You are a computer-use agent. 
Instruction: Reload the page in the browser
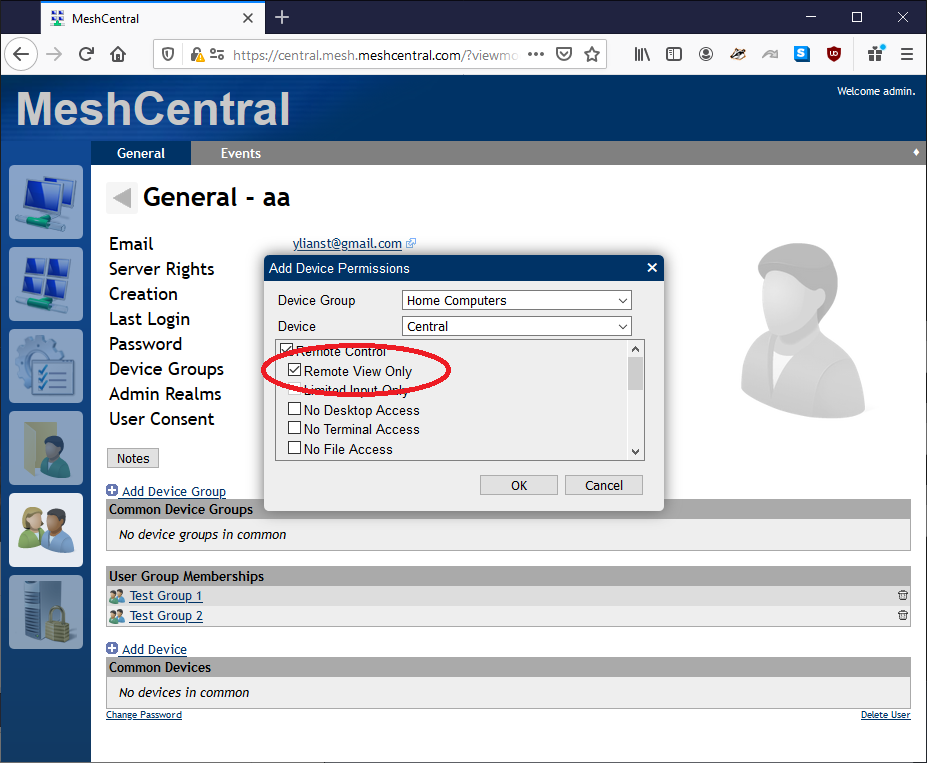86,54
